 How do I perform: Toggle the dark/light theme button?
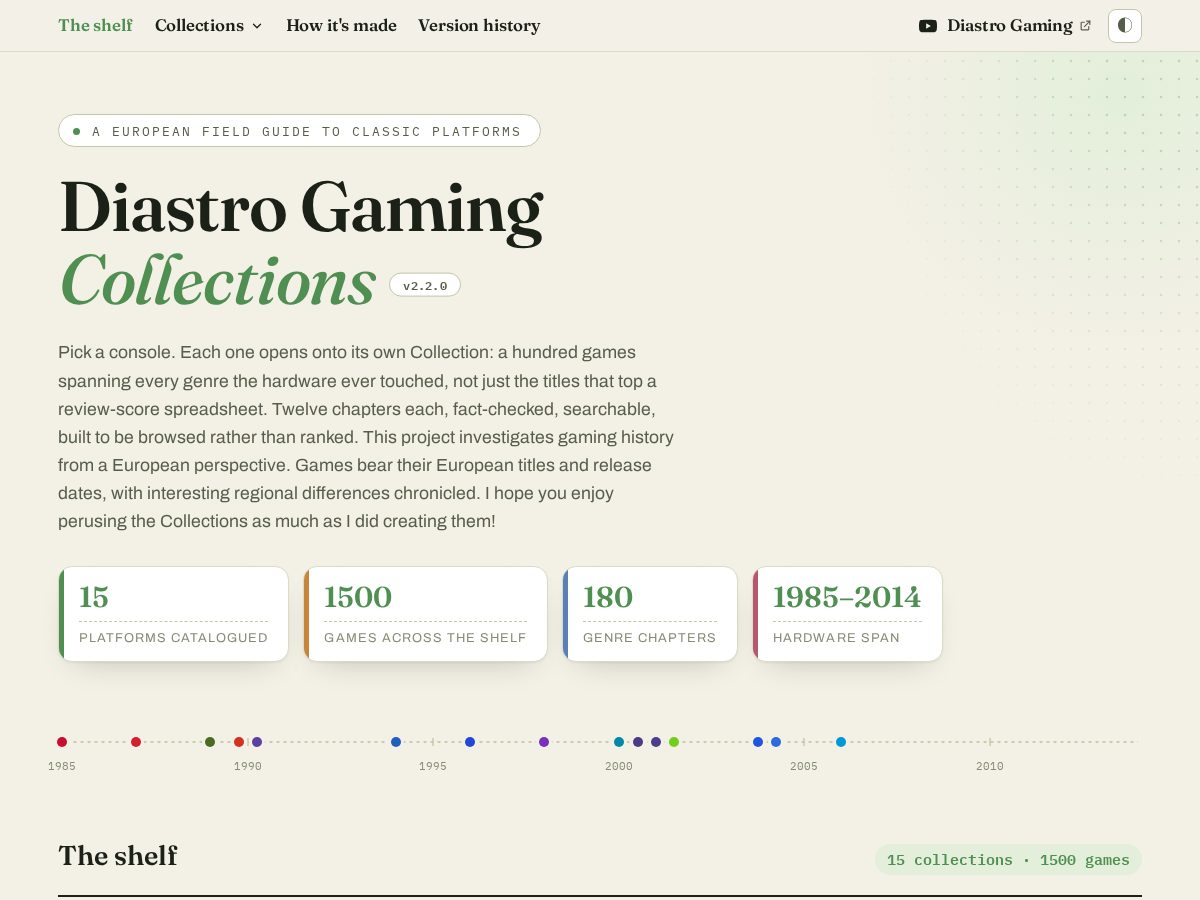pyautogui.click(x=1125, y=26)
